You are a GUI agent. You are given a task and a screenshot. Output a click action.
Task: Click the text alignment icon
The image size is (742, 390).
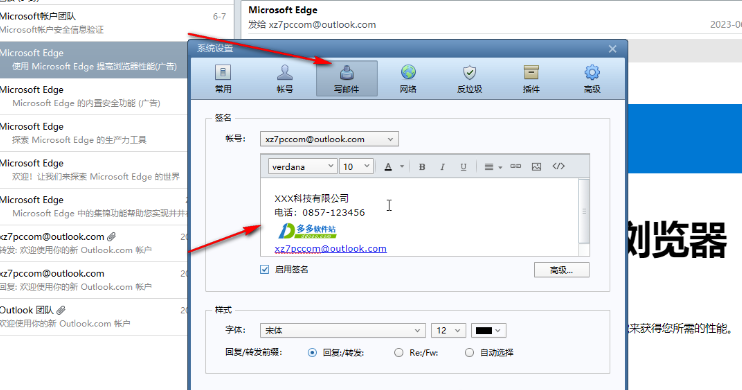pyautogui.click(x=489, y=167)
